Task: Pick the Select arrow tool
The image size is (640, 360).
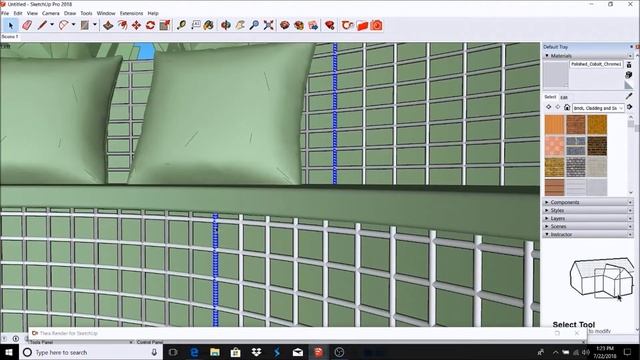Action: pyautogui.click(x=10, y=25)
